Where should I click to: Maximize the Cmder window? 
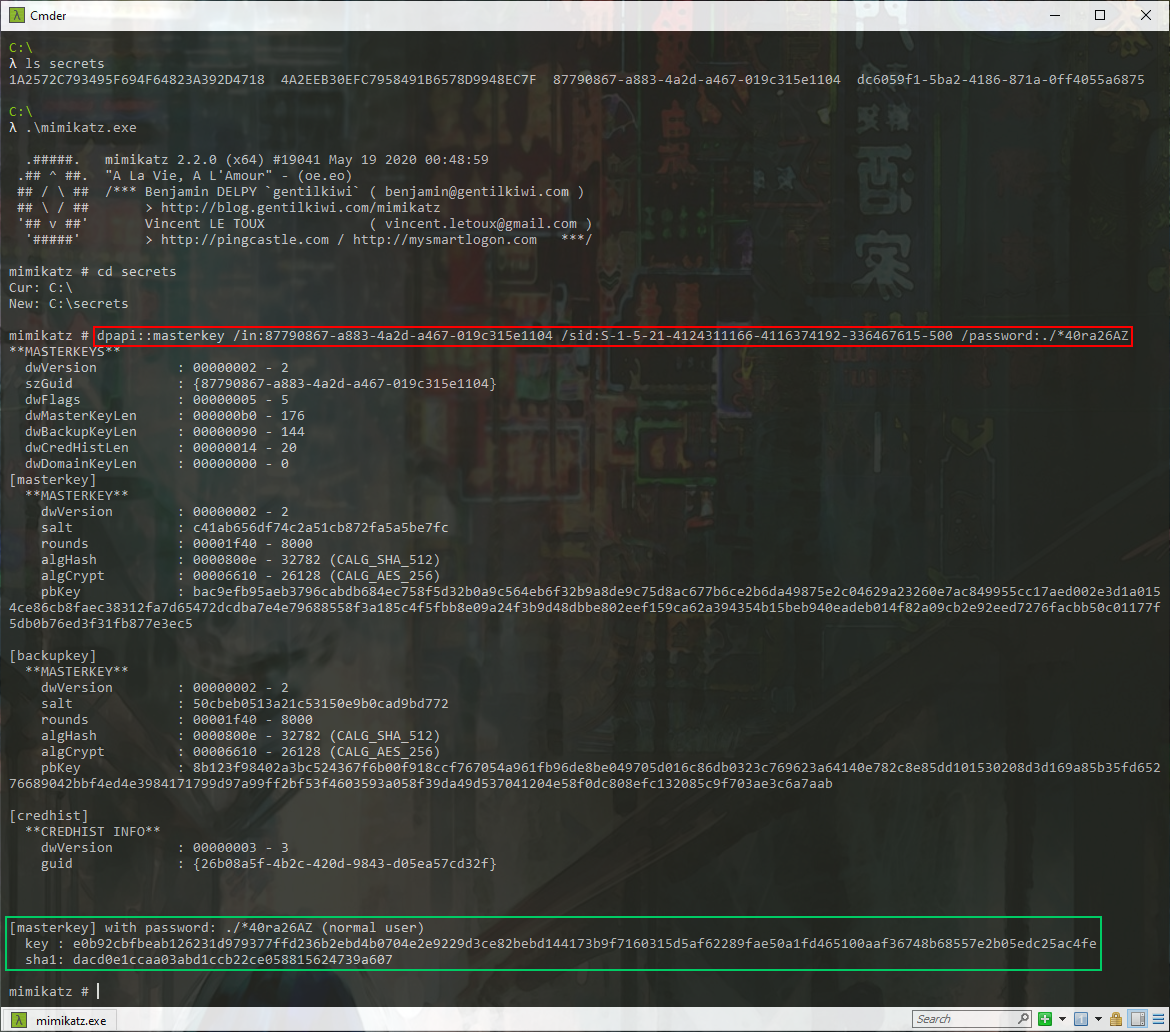1100,15
